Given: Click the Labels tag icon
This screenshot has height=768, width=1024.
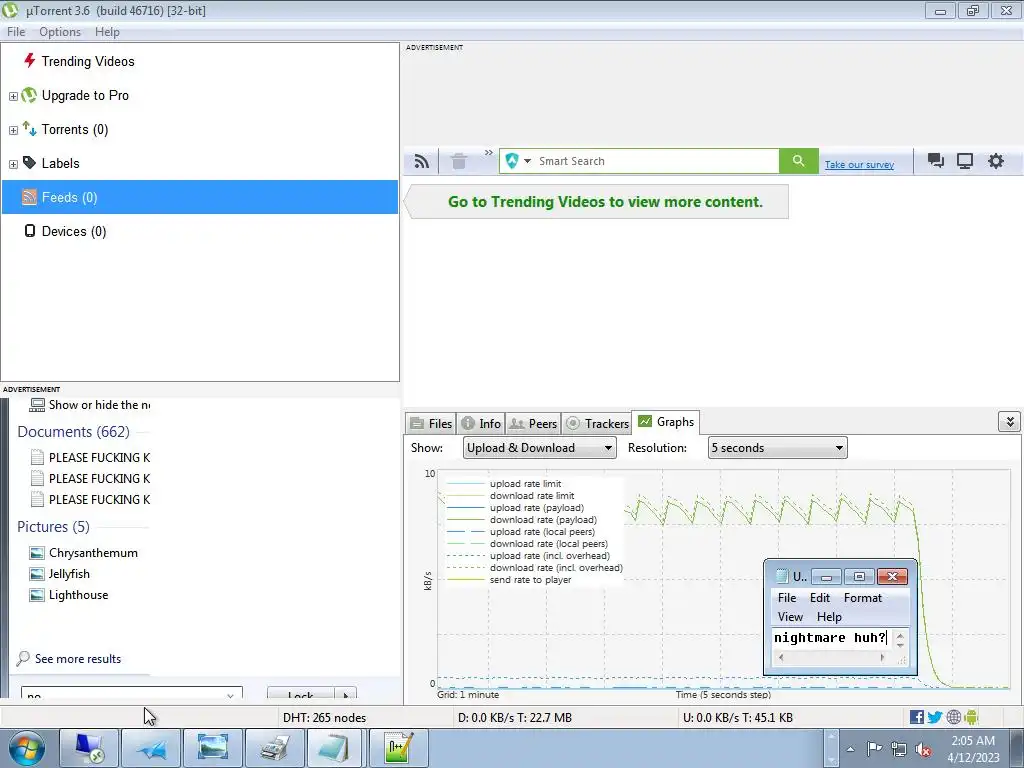Looking at the screenshot, I should [x=29, y=163].
